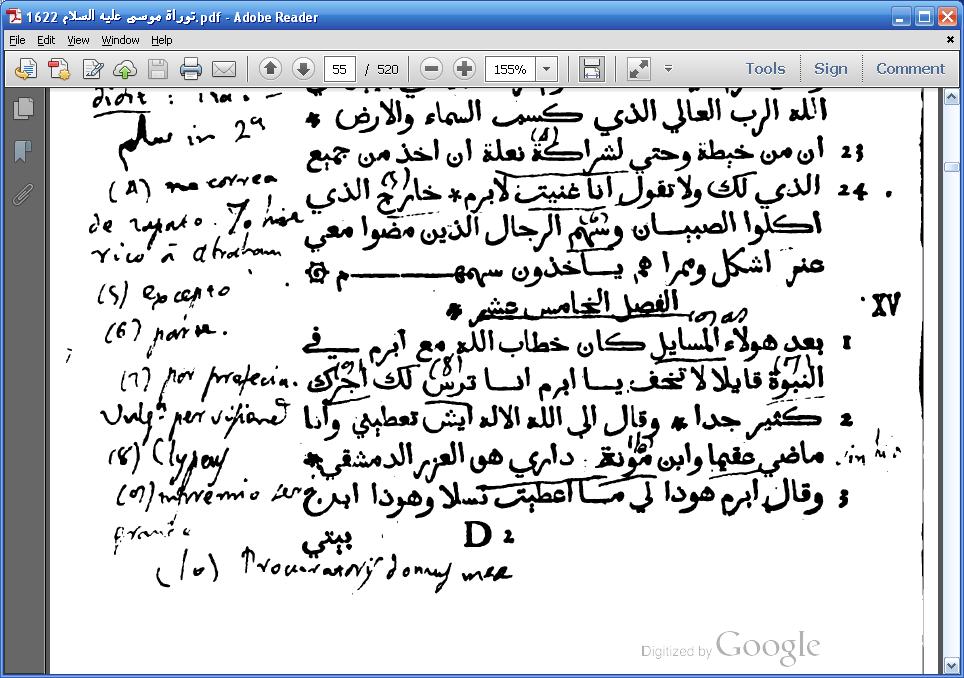The height and width of the screenshot is (678, 964).
Task: Click the vertical scrollbar thumb
Action: click(952, 166)
